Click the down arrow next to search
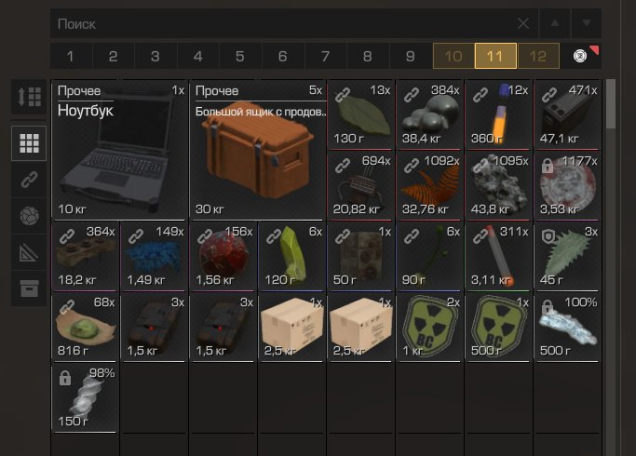Viewport: 636px width, 456px height. point(587,23)
